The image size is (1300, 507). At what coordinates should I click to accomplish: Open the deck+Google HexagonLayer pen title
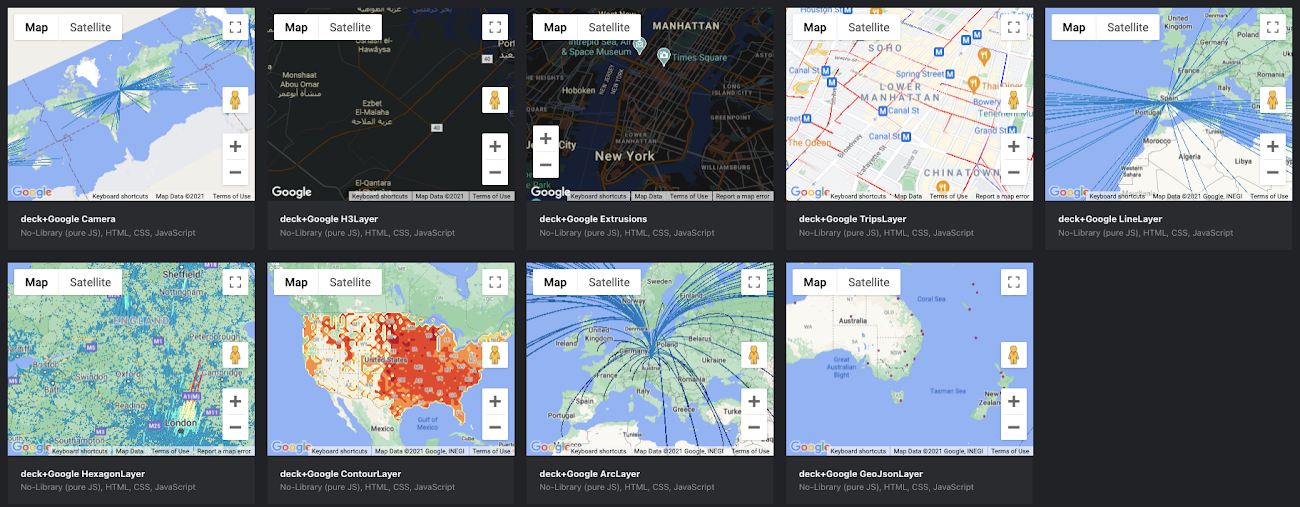pos(83,473)
